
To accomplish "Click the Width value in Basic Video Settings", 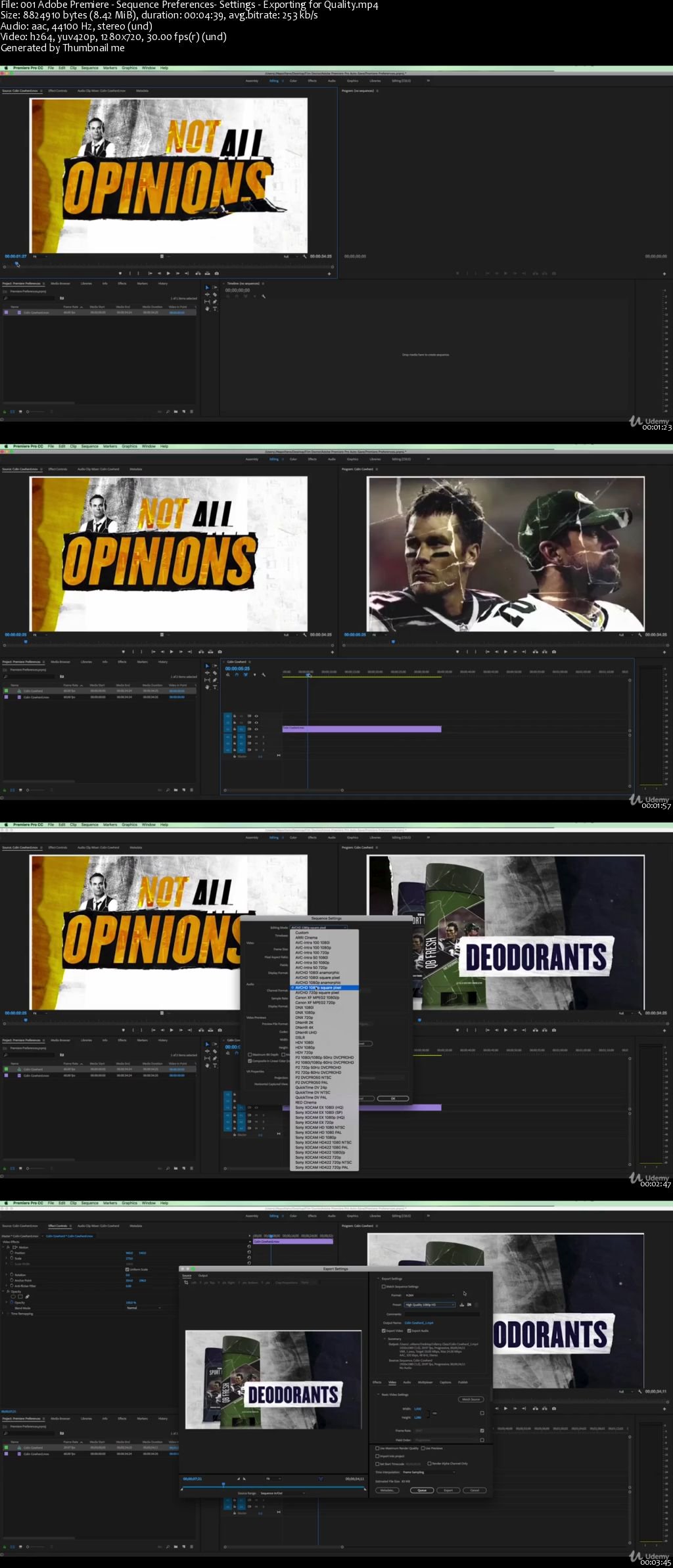I will [x=417, y=1409].
